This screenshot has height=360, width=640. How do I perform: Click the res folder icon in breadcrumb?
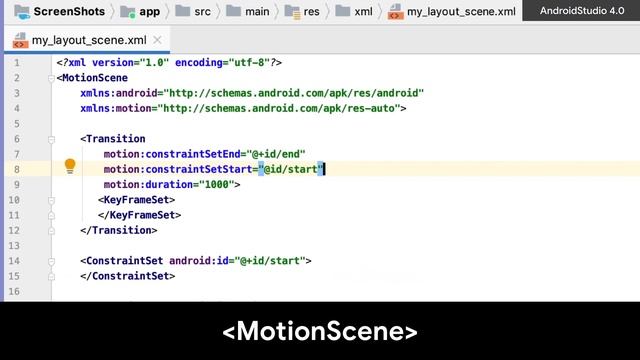292,11
